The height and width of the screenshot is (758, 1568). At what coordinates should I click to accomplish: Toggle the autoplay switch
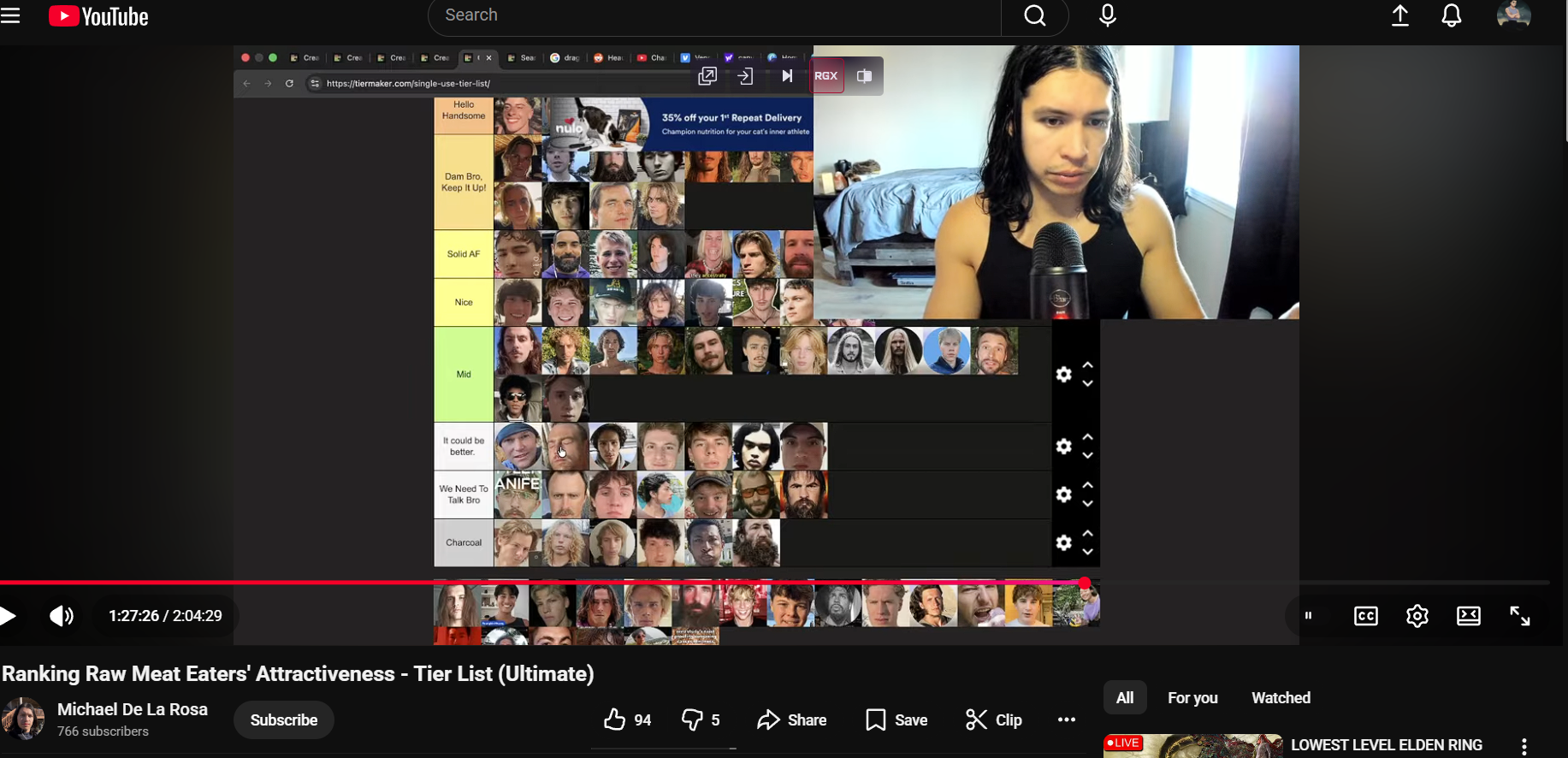tap(1309, 616)
